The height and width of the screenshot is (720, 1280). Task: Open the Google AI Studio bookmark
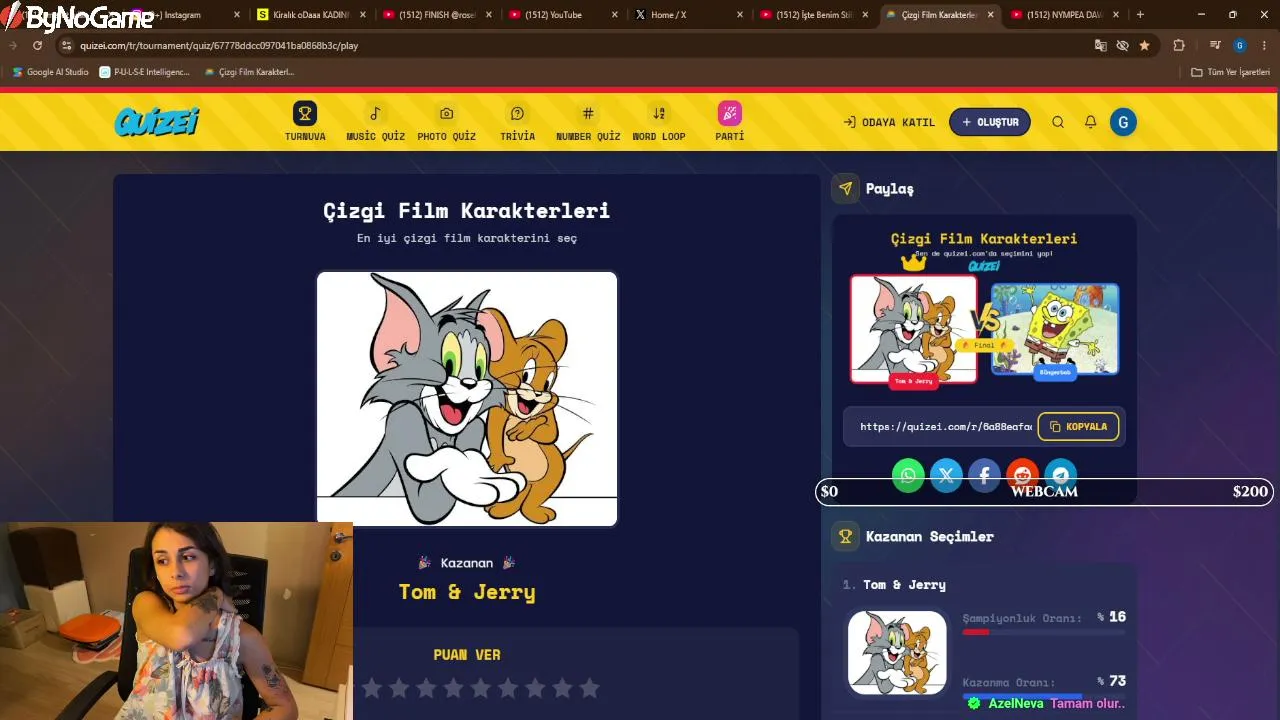[x=50, y=72]
